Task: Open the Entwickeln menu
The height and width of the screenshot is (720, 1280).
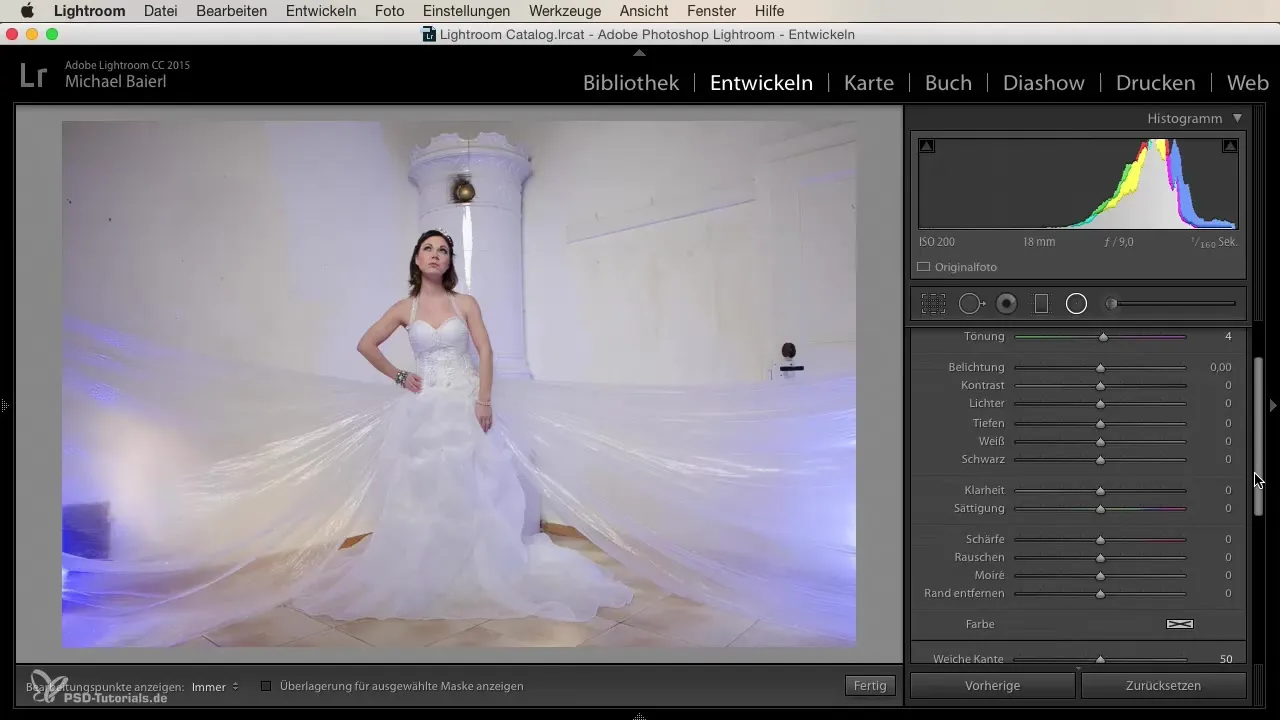Action: (x=321, y=11)
